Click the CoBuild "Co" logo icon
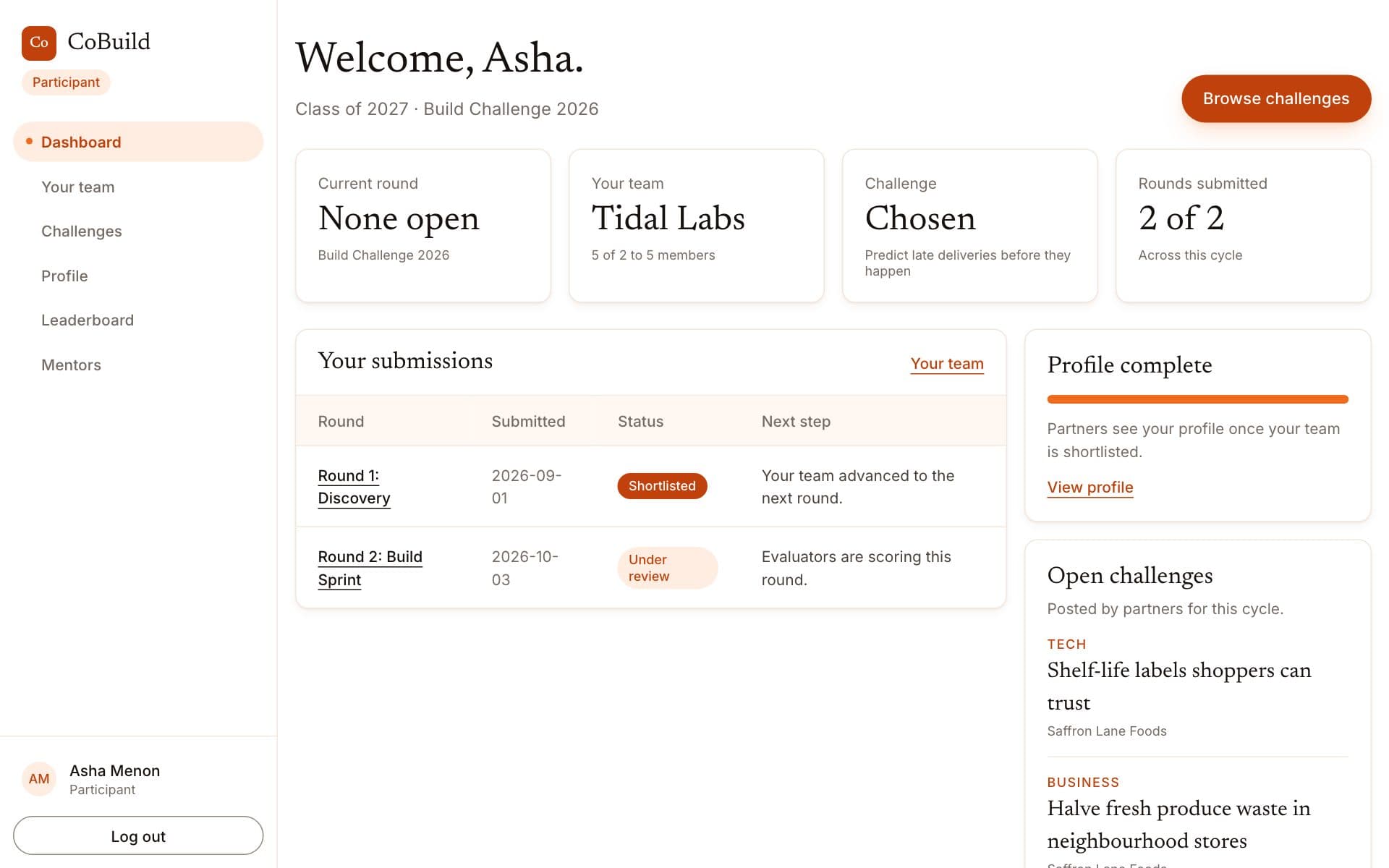Screen dimensions: 1389x868 pos(39,43)
